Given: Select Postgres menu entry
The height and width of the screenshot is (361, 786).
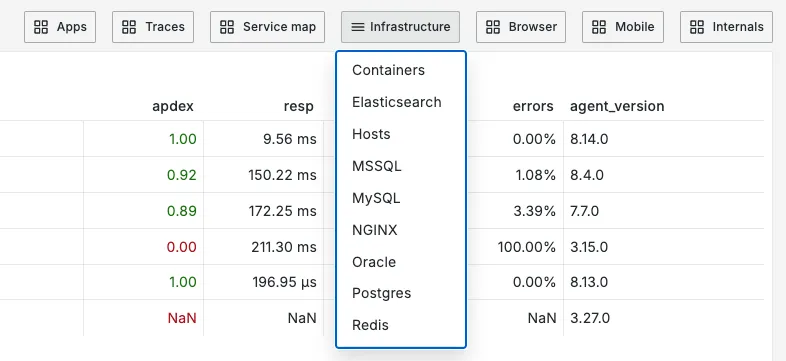Looking at the screenshot, I should click(401, 293).
